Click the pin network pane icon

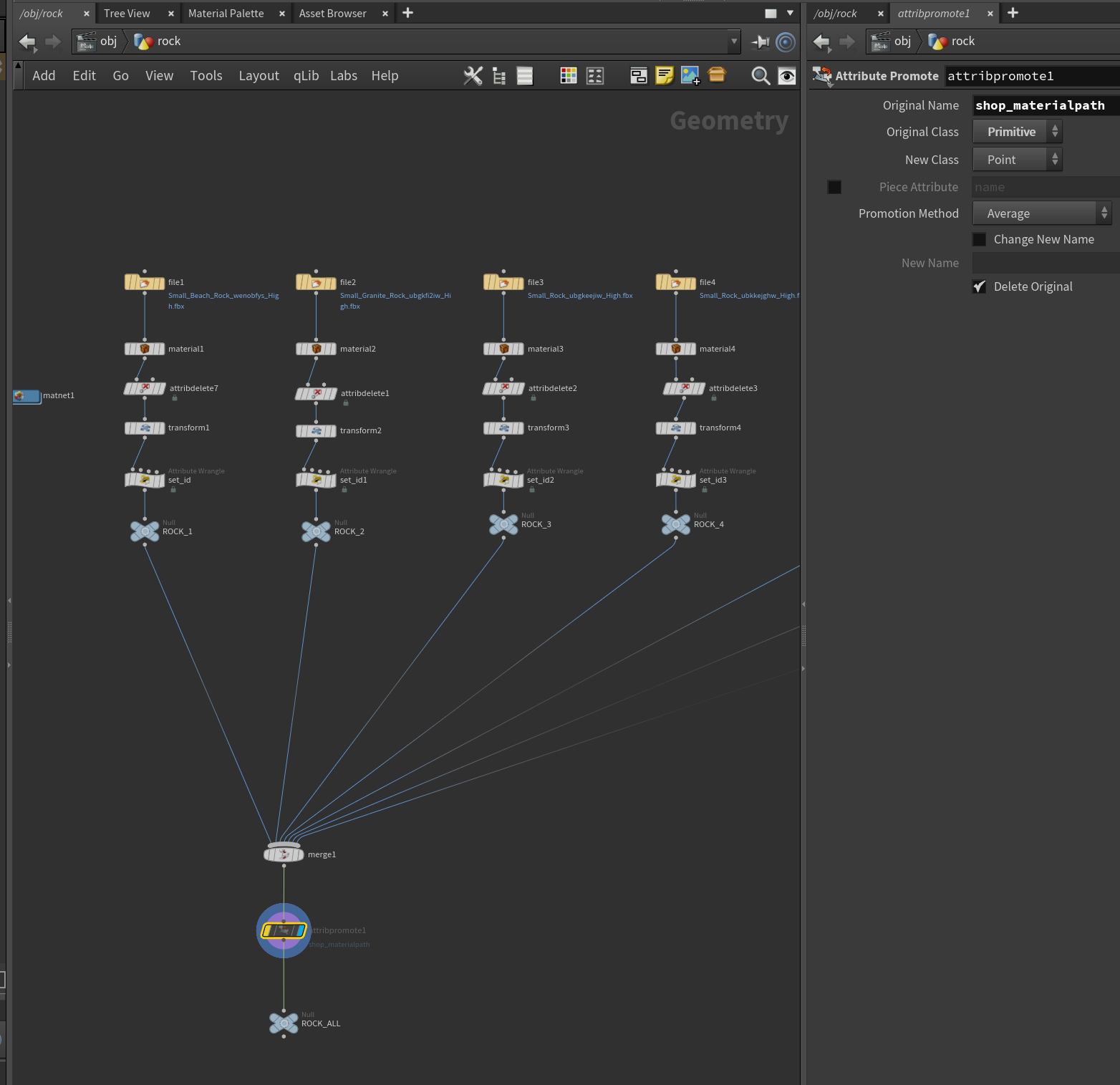761,42
